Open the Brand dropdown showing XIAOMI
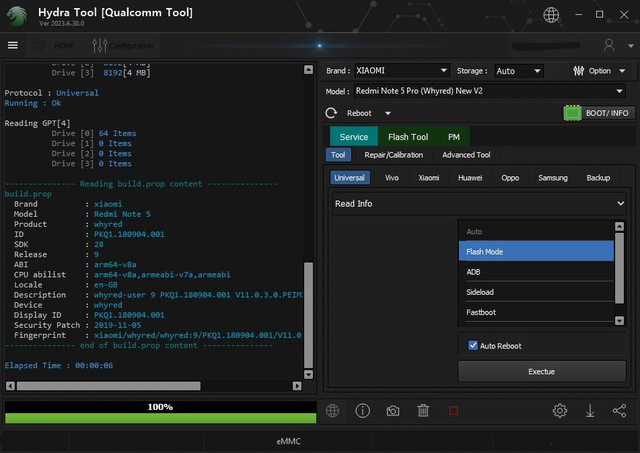The image size is (640, 453). (x=402, y=71)
